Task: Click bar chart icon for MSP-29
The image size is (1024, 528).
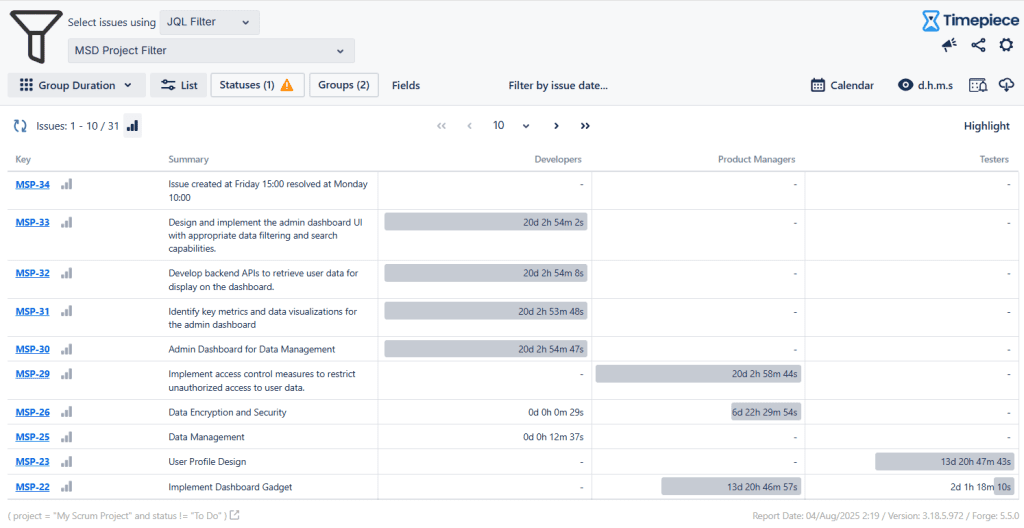Action: [67, 374]
